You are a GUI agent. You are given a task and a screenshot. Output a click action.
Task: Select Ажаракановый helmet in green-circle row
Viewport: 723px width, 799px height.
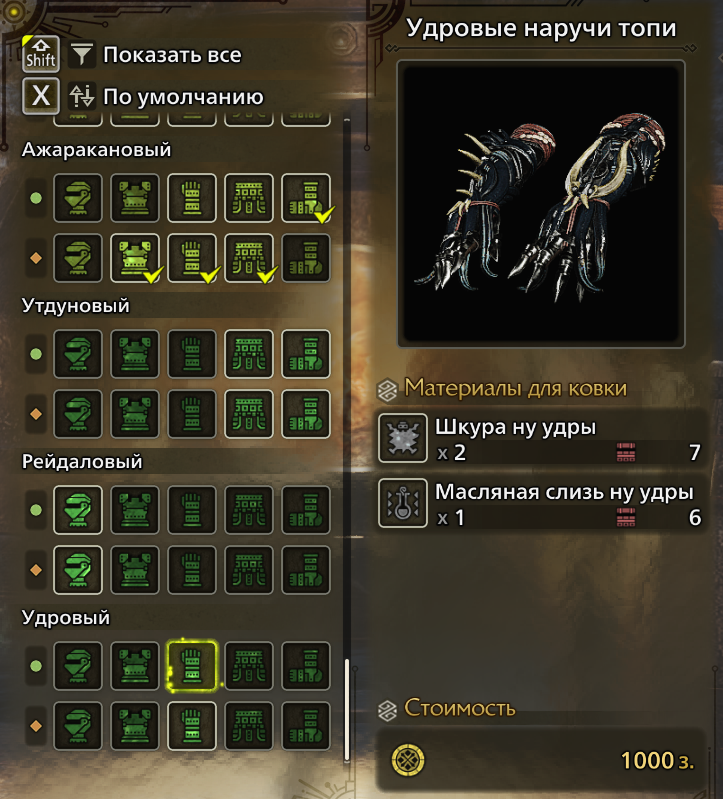coord(78,198)
